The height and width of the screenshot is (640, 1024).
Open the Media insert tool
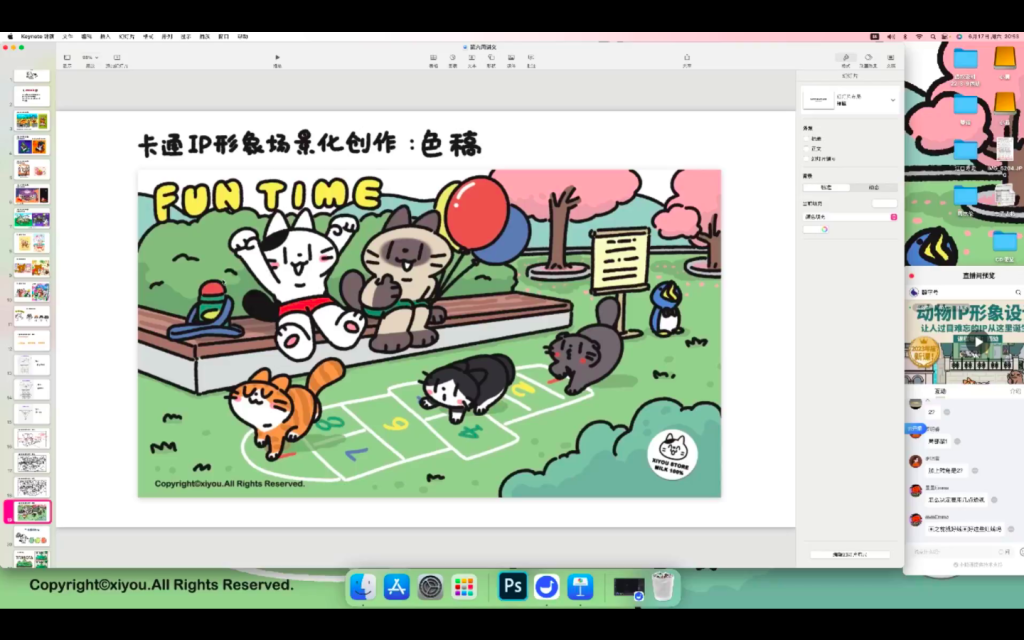pos(511,58)
